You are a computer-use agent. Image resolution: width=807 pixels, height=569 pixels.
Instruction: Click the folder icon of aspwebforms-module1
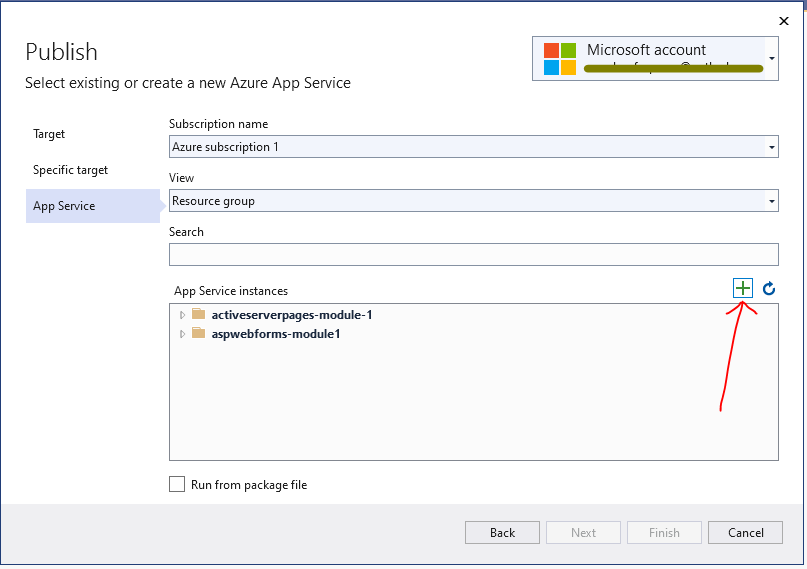[x=199, y=333]
